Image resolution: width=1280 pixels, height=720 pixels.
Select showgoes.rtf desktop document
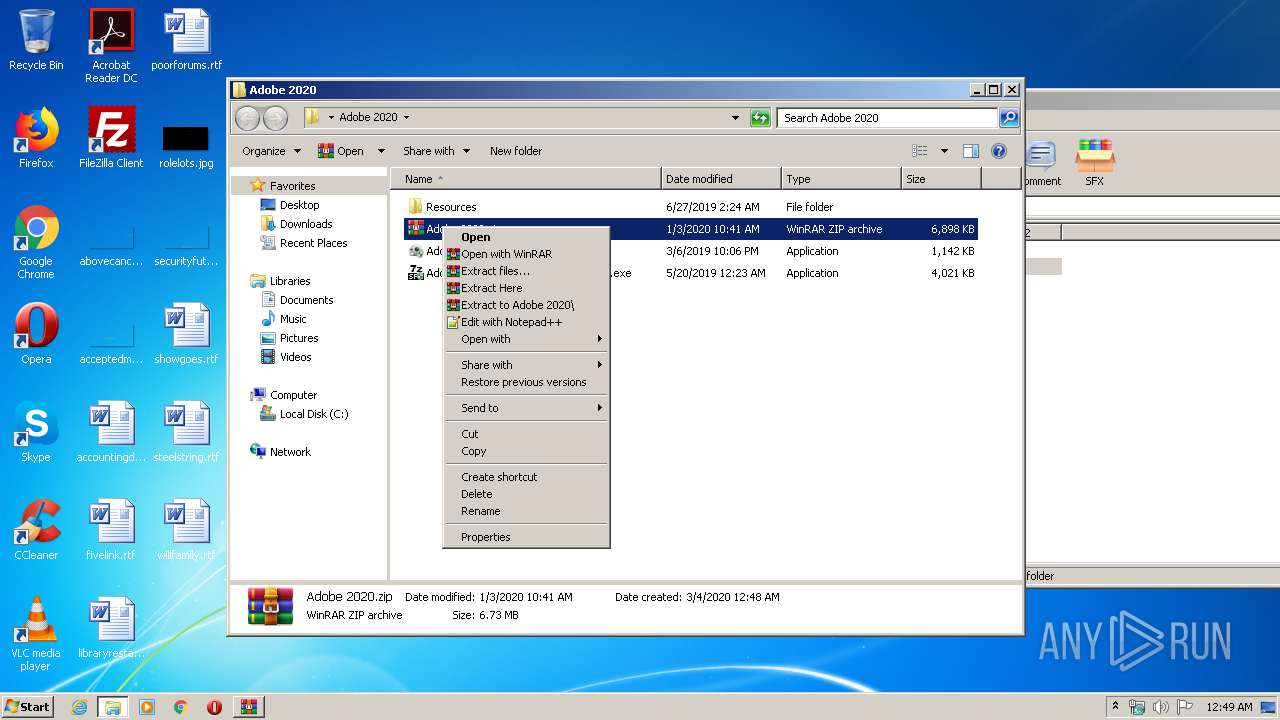(x=186, y=334)
